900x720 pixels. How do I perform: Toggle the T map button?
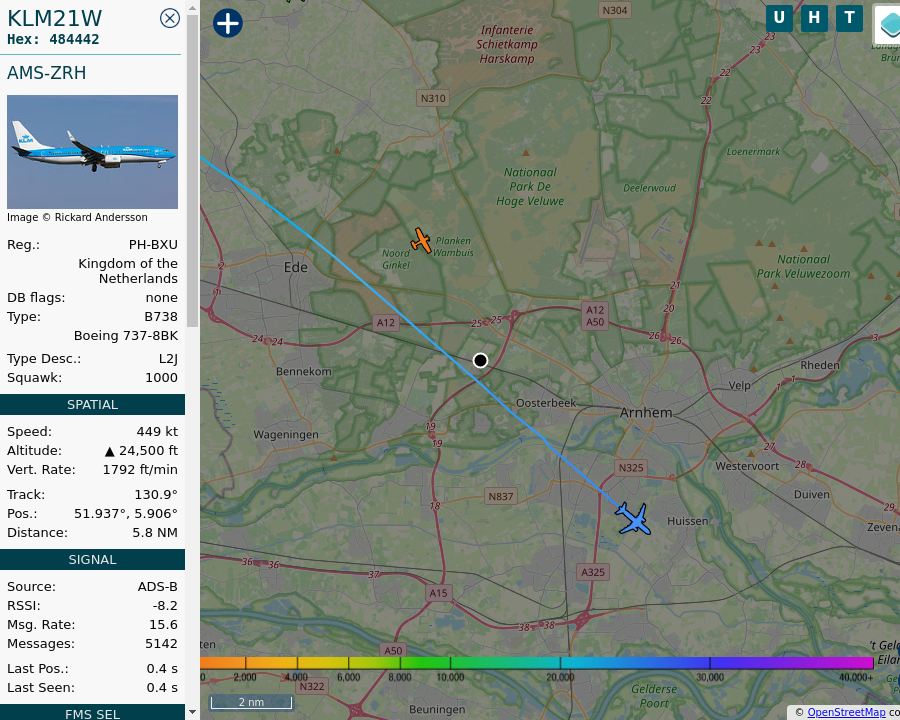pos(849,18)
